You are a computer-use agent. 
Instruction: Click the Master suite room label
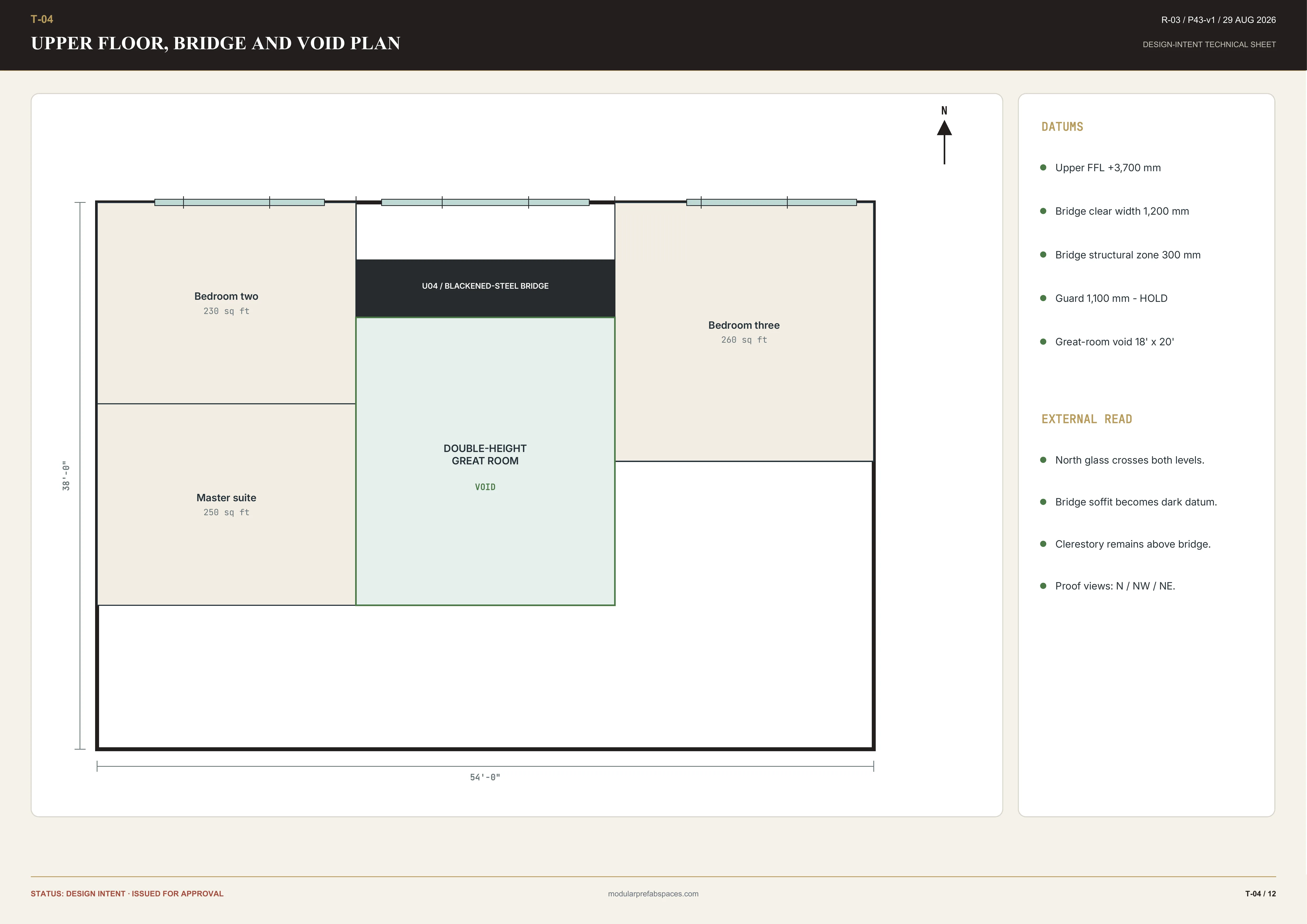pos(226,498)
